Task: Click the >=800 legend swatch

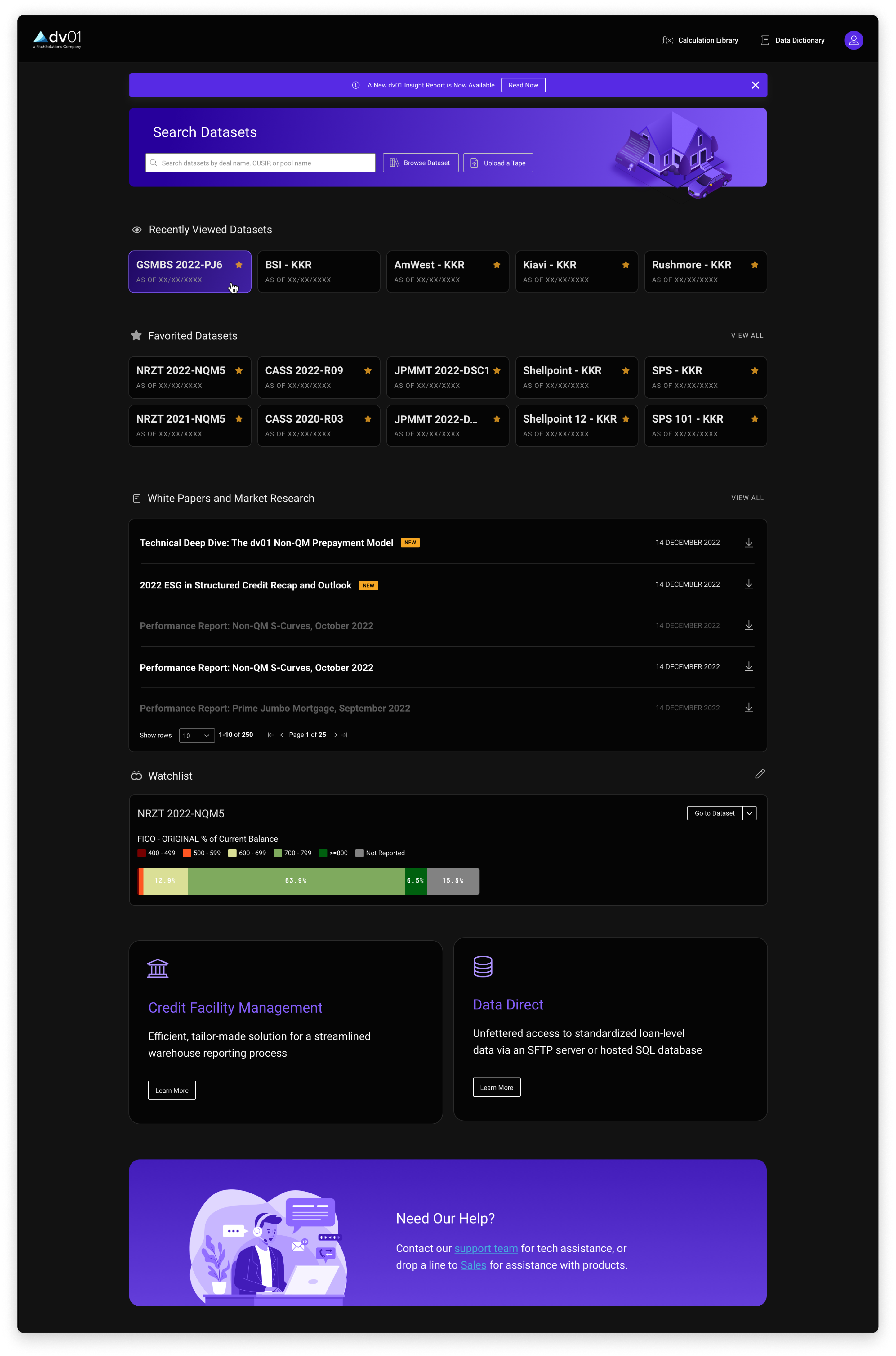Action: (x=323, y=853)
